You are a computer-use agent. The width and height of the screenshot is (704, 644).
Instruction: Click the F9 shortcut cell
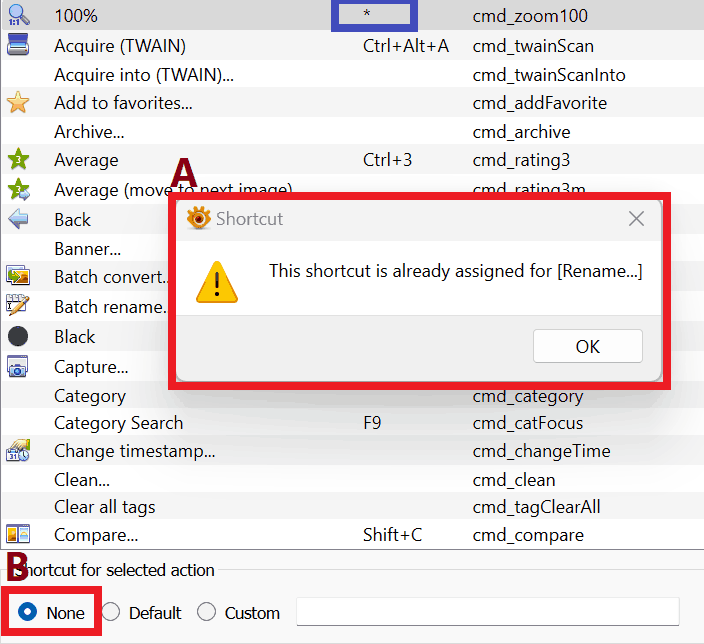click(372, 423)
